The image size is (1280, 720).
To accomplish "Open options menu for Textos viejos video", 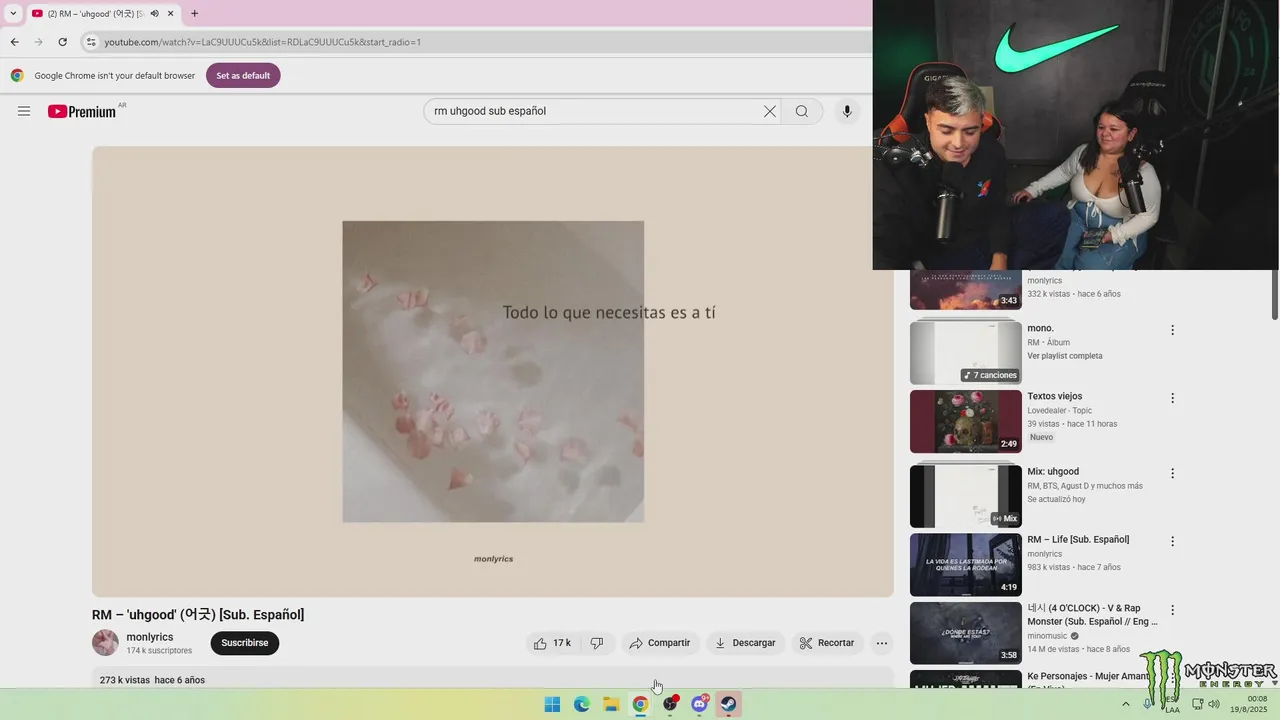I will (x=1173, y=398).
